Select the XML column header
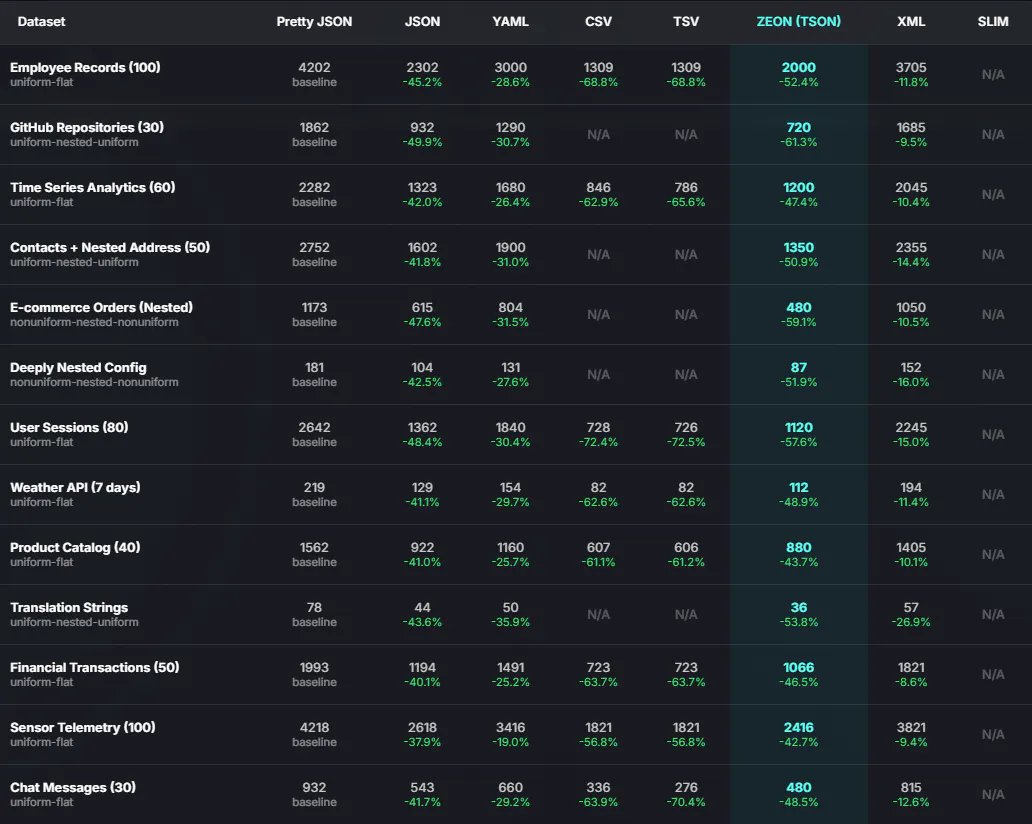This screenshot has height=824, width=1032. point(911,22)
